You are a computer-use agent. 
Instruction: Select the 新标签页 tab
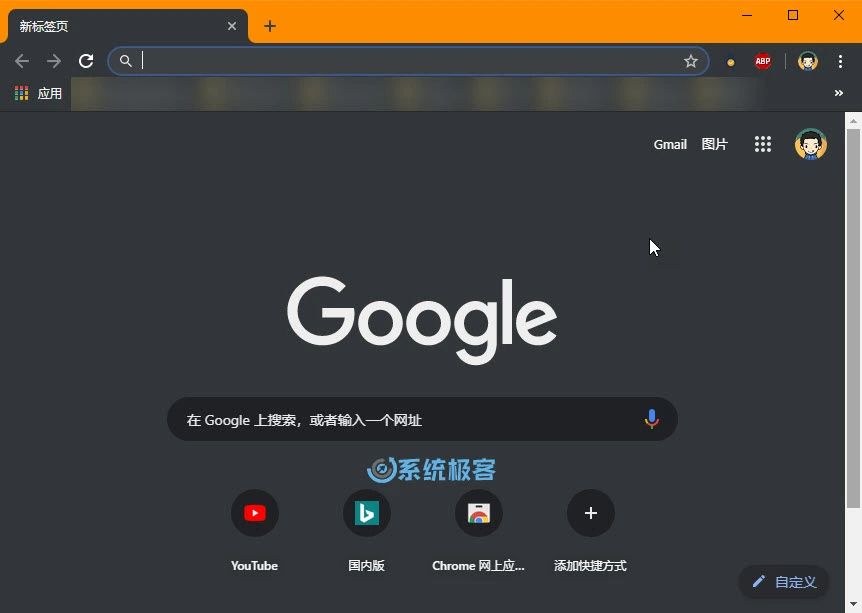click(128, 26)
